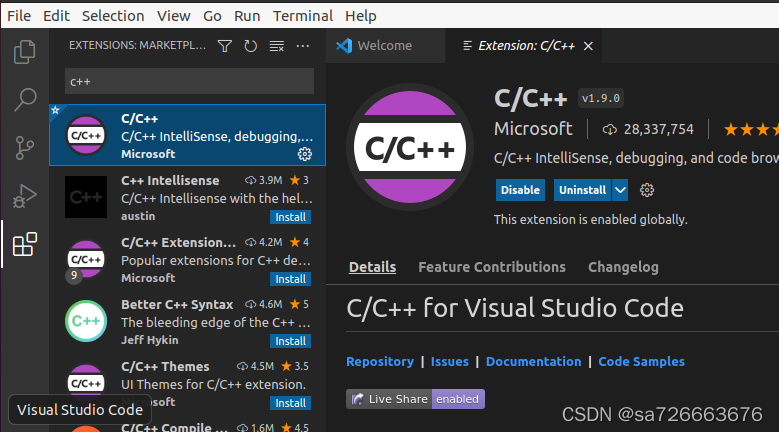Image resolution: width=779 pixels, height=432 pixels.
Task: Click the Jeff Hykin publisher name
Action: pyautogui.click(x=150, y=340)
